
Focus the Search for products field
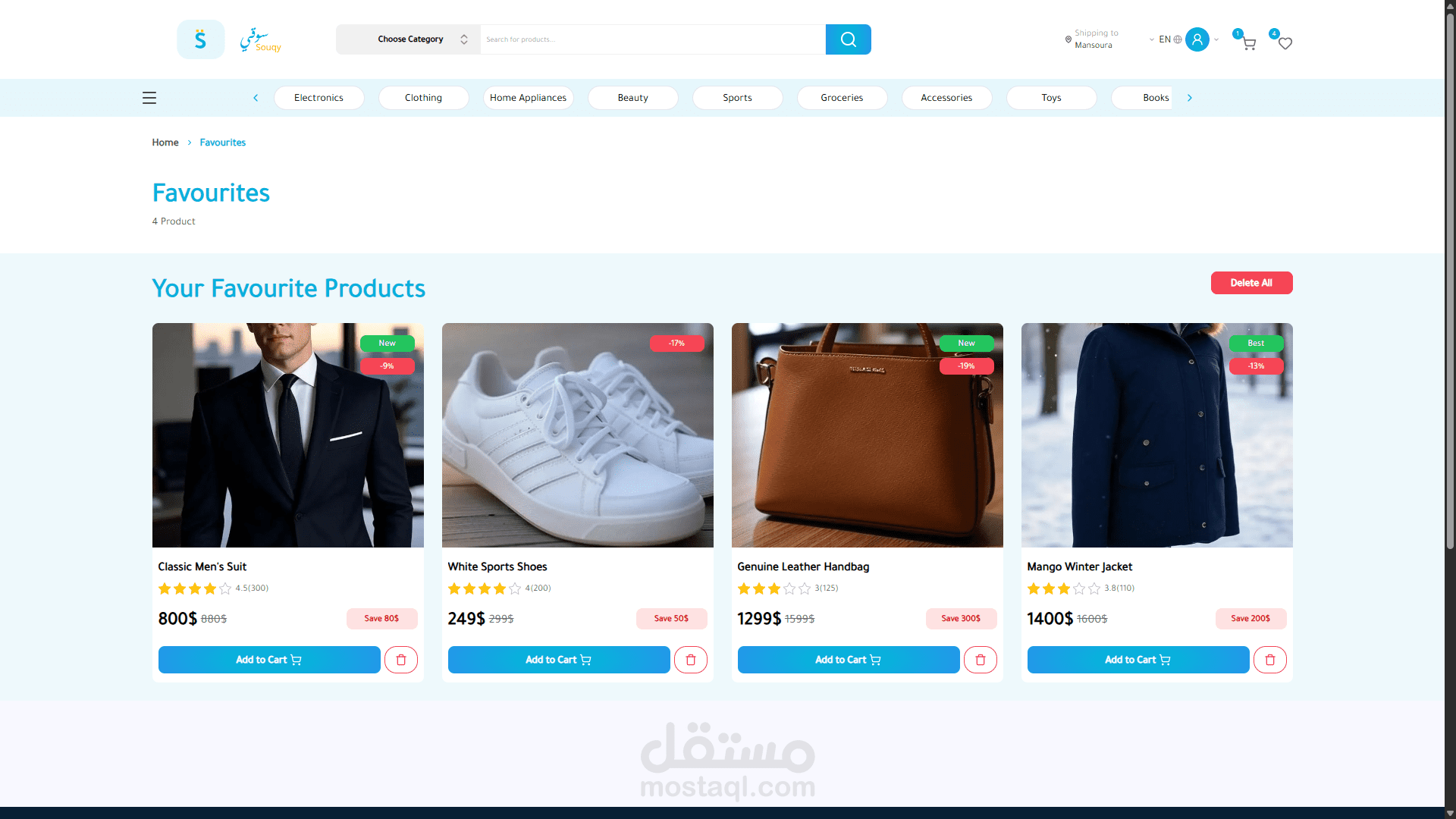(653, 39)
